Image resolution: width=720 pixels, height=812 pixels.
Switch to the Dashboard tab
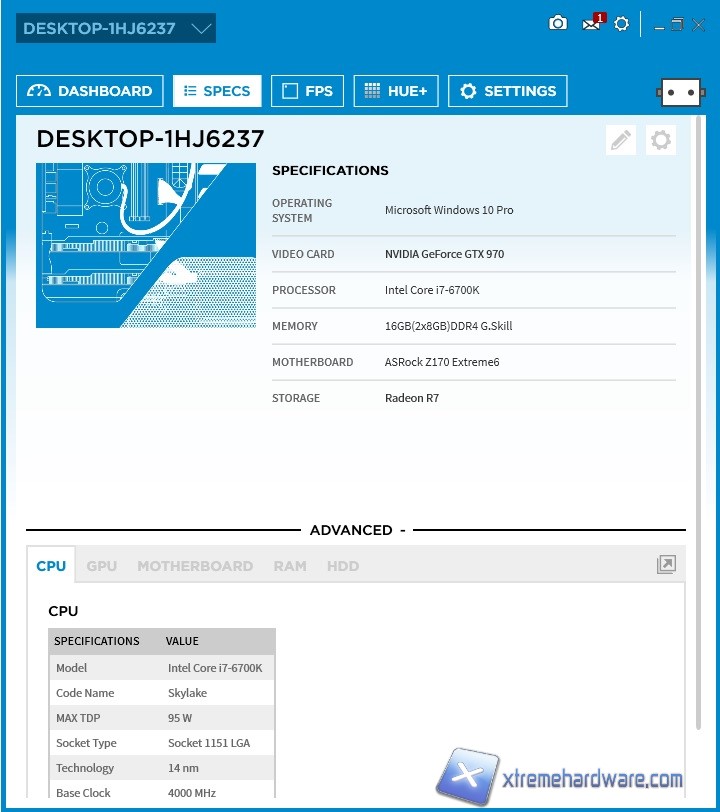90,91
